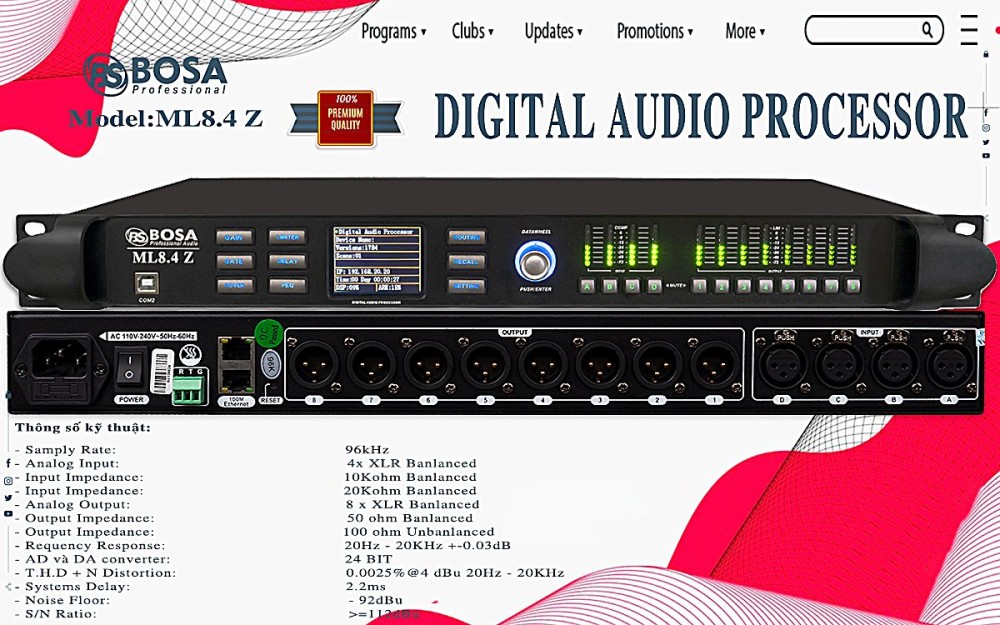Expand the Programs dropdown menu

[393, 31]
